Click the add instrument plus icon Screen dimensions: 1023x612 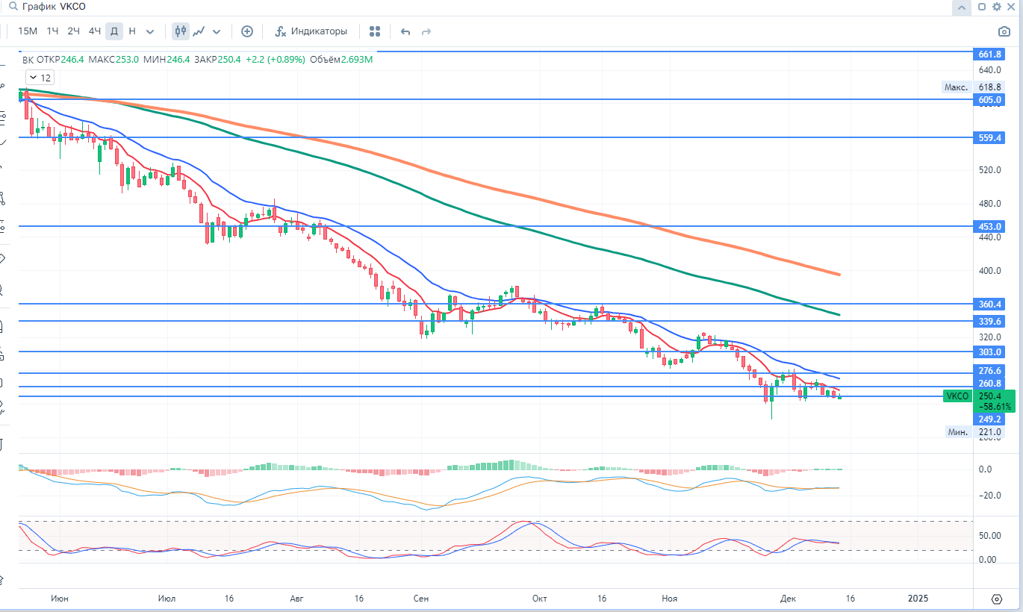coord(247,31)
